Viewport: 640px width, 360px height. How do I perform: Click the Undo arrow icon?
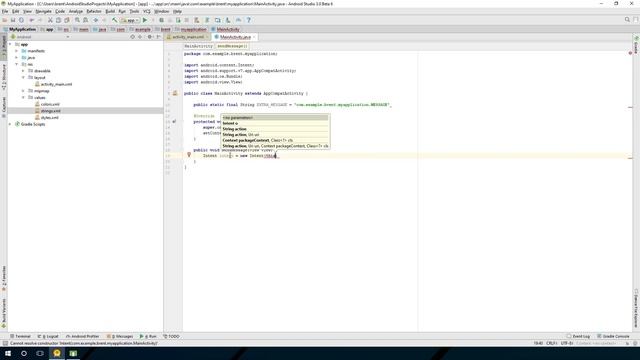point(32,20)
